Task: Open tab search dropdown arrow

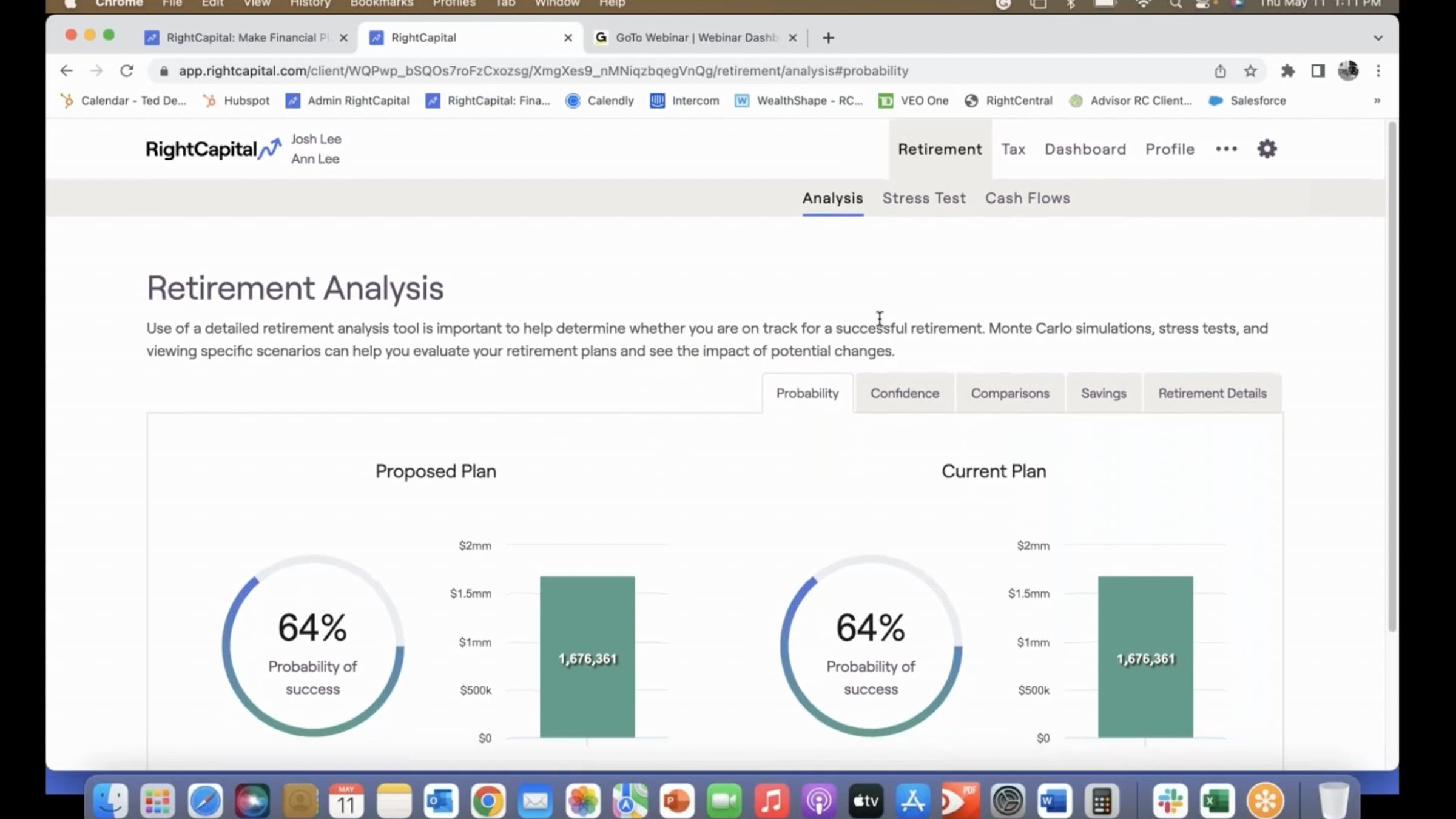Action: (1378, 38)
